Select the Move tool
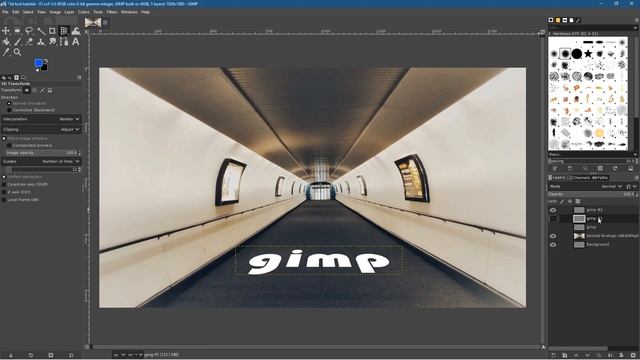 coord(6,31)
